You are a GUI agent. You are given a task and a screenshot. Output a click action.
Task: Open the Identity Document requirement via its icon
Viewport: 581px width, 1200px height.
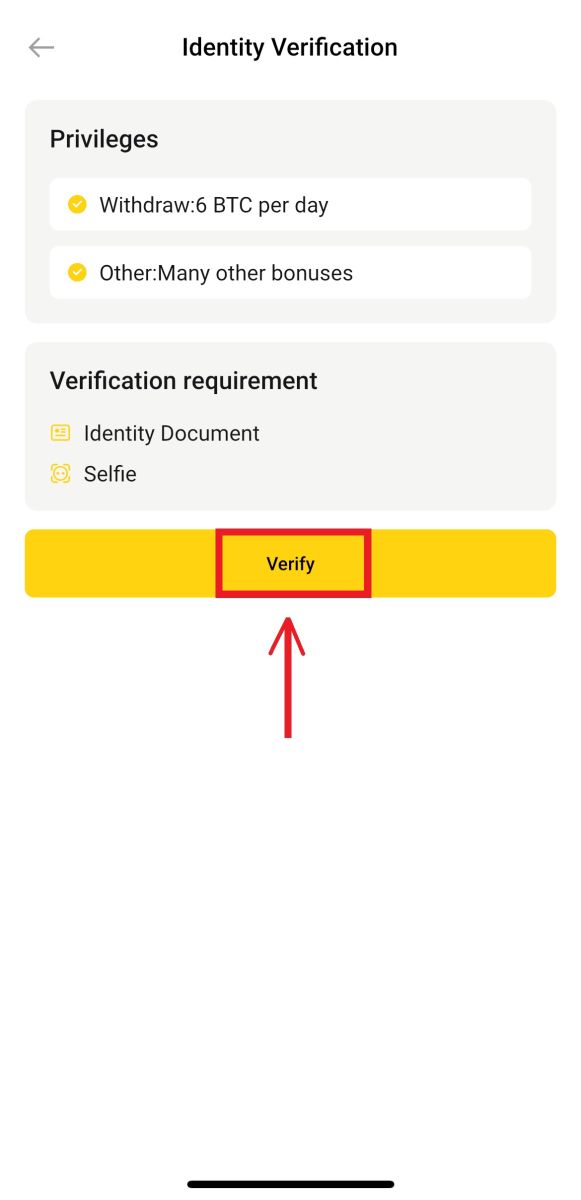[x=60, y=432]
